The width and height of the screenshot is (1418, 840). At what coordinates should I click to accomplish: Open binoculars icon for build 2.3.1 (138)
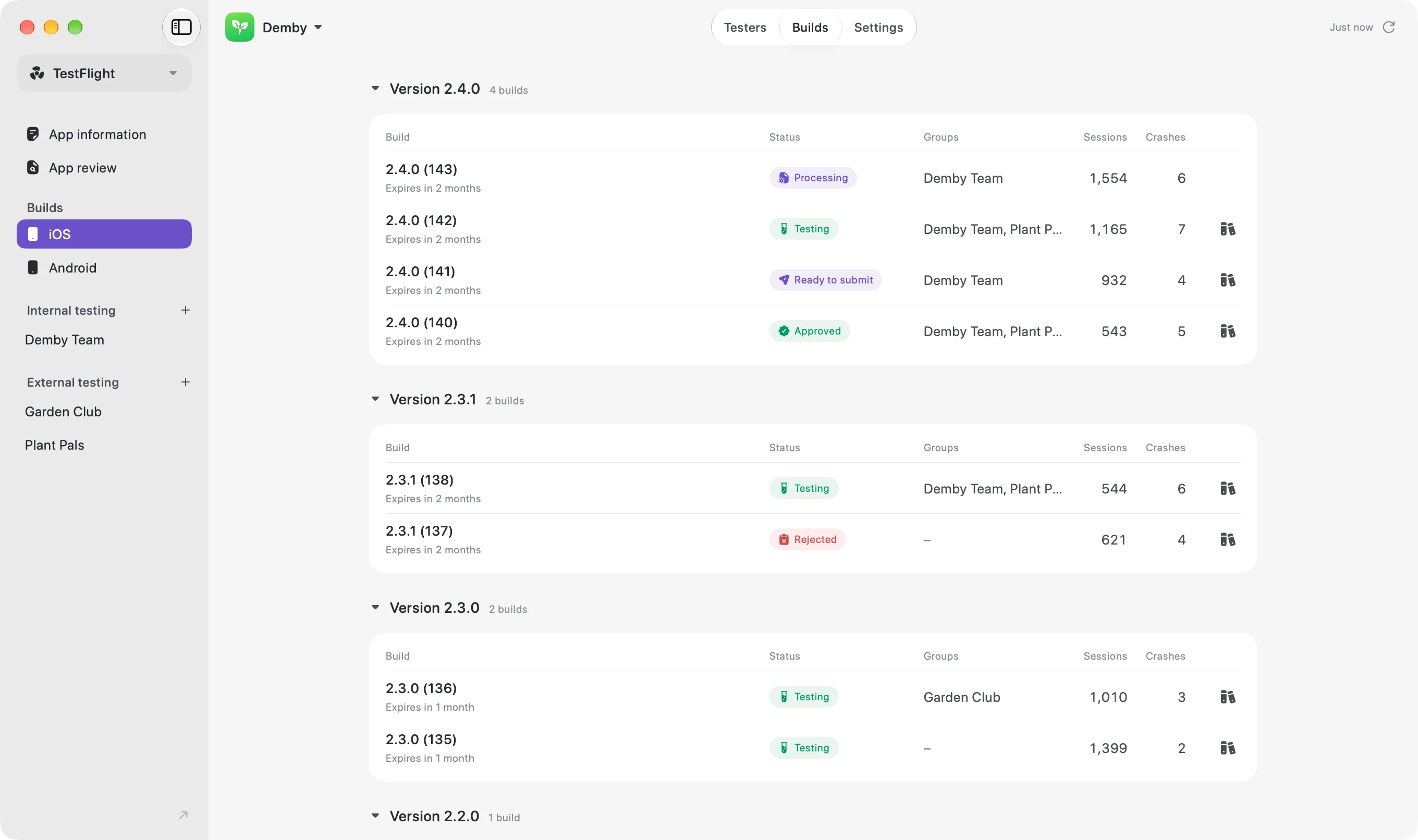[1227, 488]
